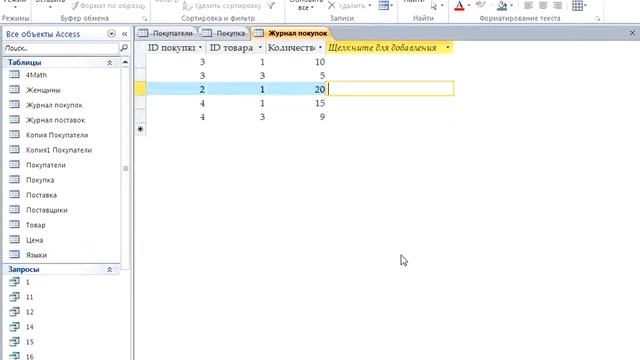Open the ID покупки column dropdown arrow

tap(200, 48)
